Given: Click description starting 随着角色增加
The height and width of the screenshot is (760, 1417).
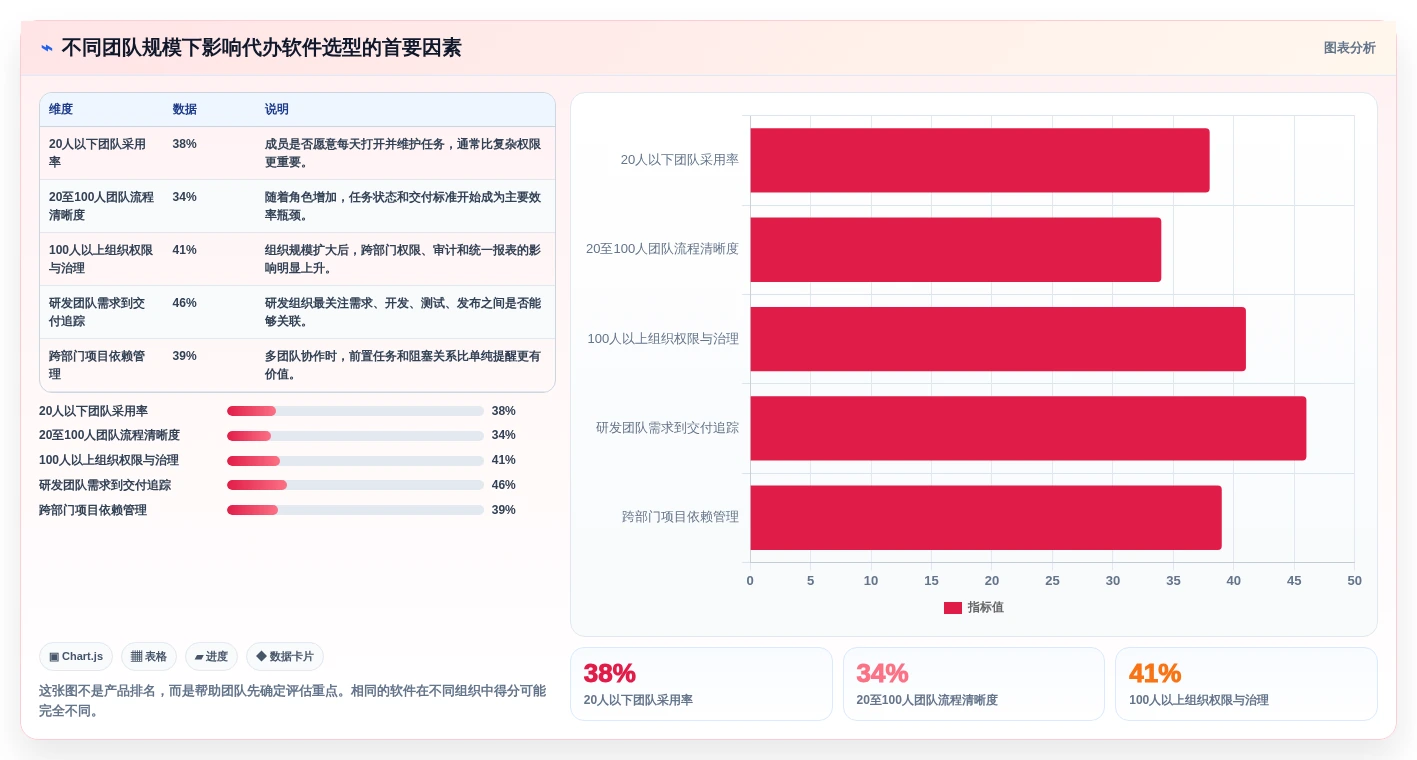Looking at the screenshot, I should (x=403, y=206).
